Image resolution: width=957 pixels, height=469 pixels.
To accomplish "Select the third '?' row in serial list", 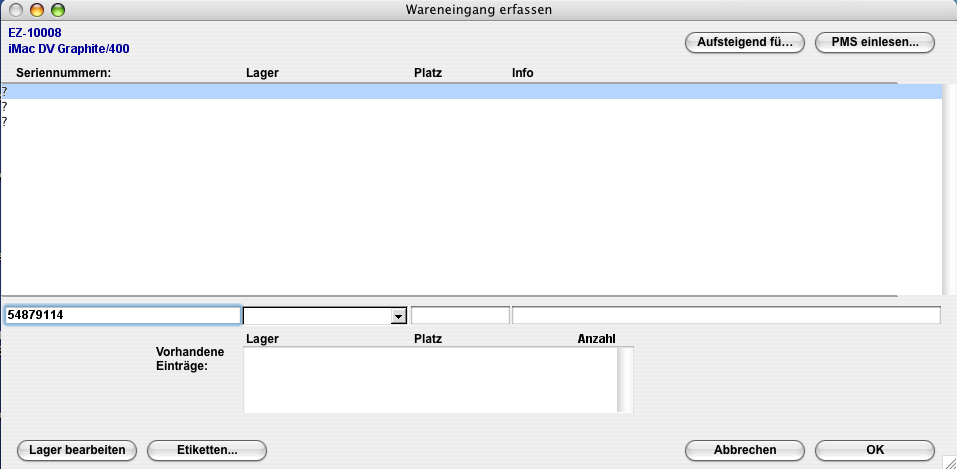I will 470,121.
